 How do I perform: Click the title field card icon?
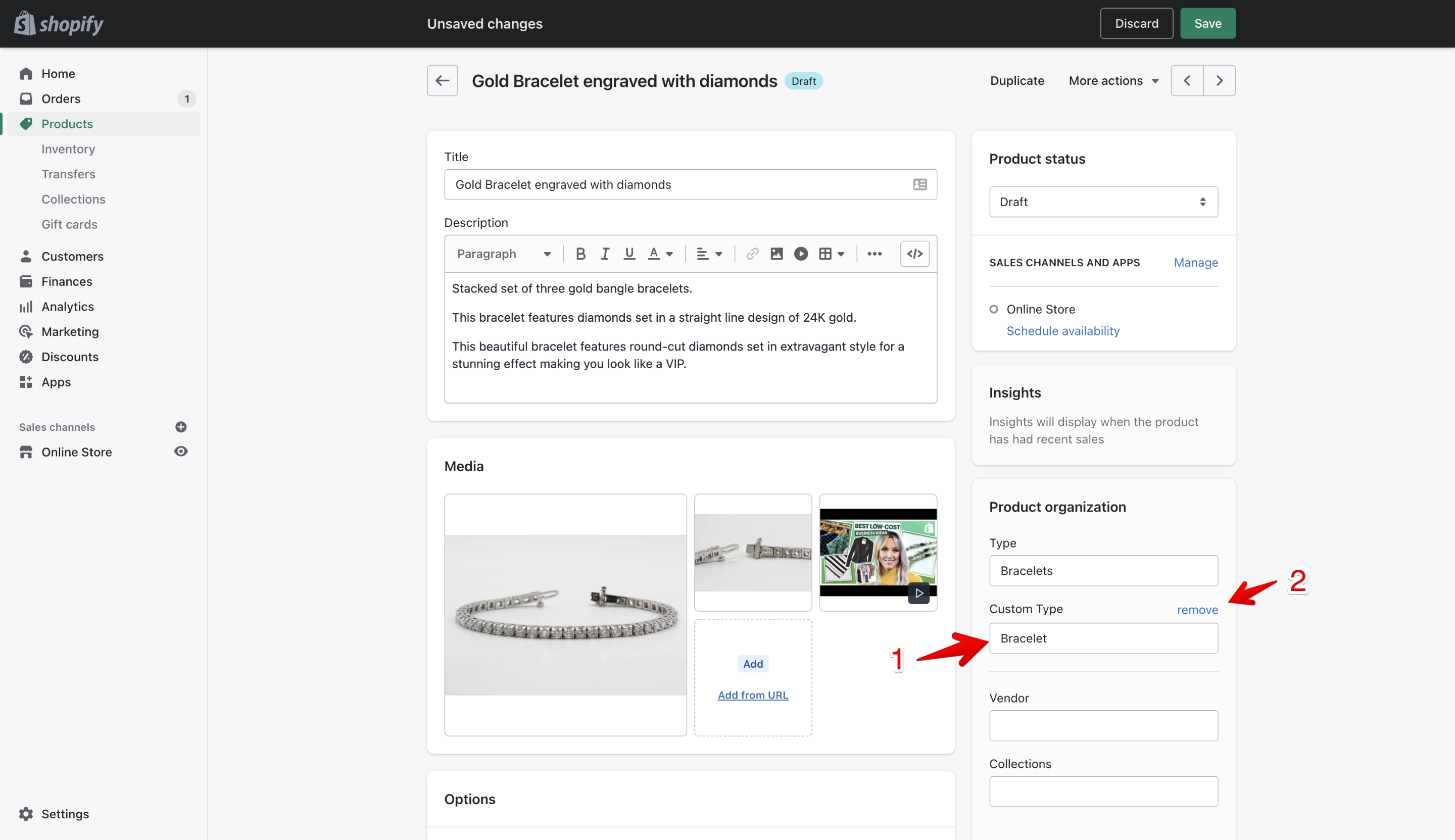[x=919, y=184]
